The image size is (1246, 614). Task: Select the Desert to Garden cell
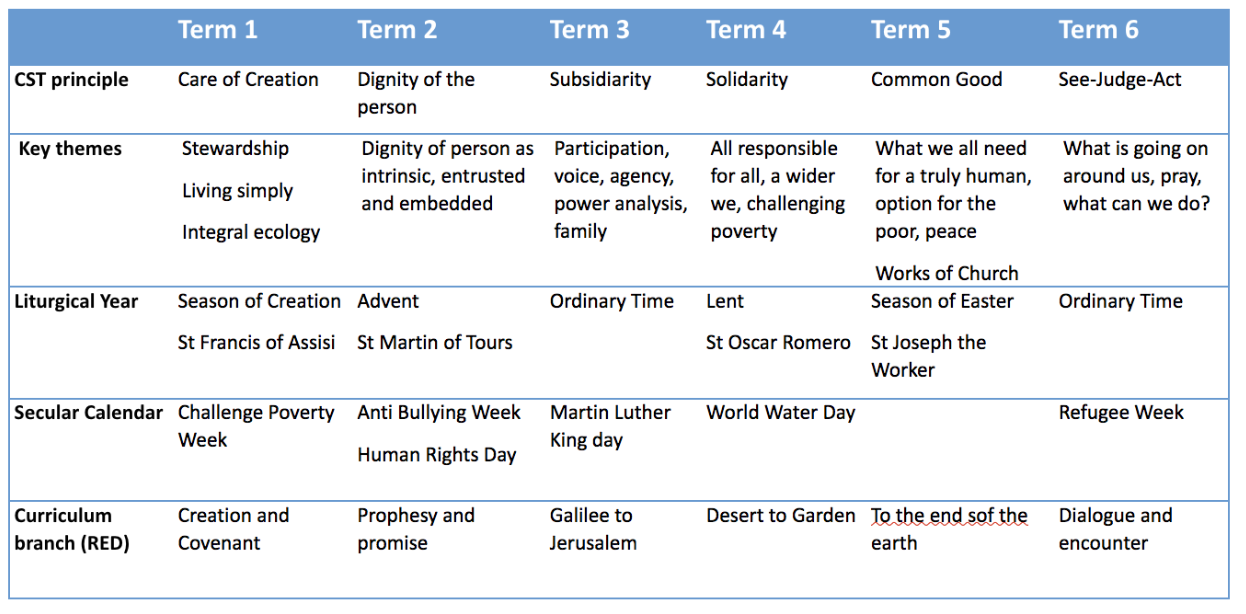tap(780, 516)
